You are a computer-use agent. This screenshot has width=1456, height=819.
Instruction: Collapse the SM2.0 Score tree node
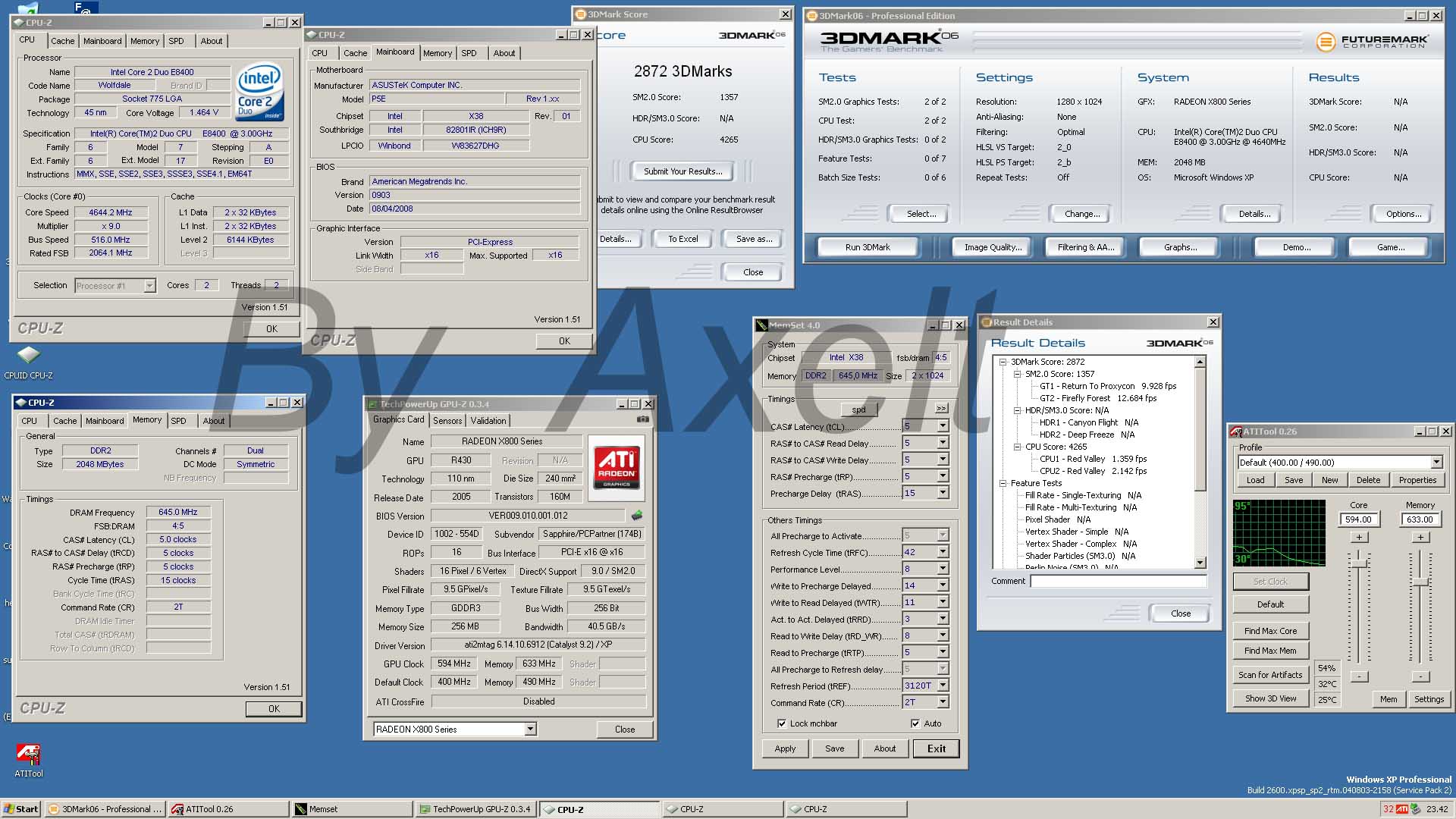[x=1017, y=374]
